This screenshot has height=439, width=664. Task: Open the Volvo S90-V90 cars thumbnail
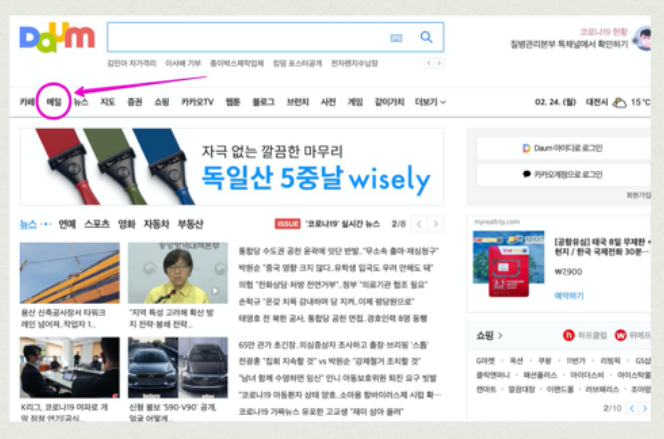(178, 368)
